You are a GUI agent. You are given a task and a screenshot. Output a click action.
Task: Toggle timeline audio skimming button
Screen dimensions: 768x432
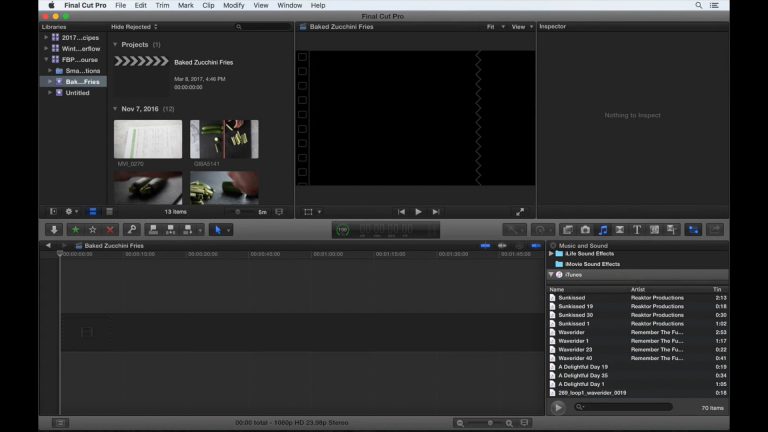pos(502,245)
